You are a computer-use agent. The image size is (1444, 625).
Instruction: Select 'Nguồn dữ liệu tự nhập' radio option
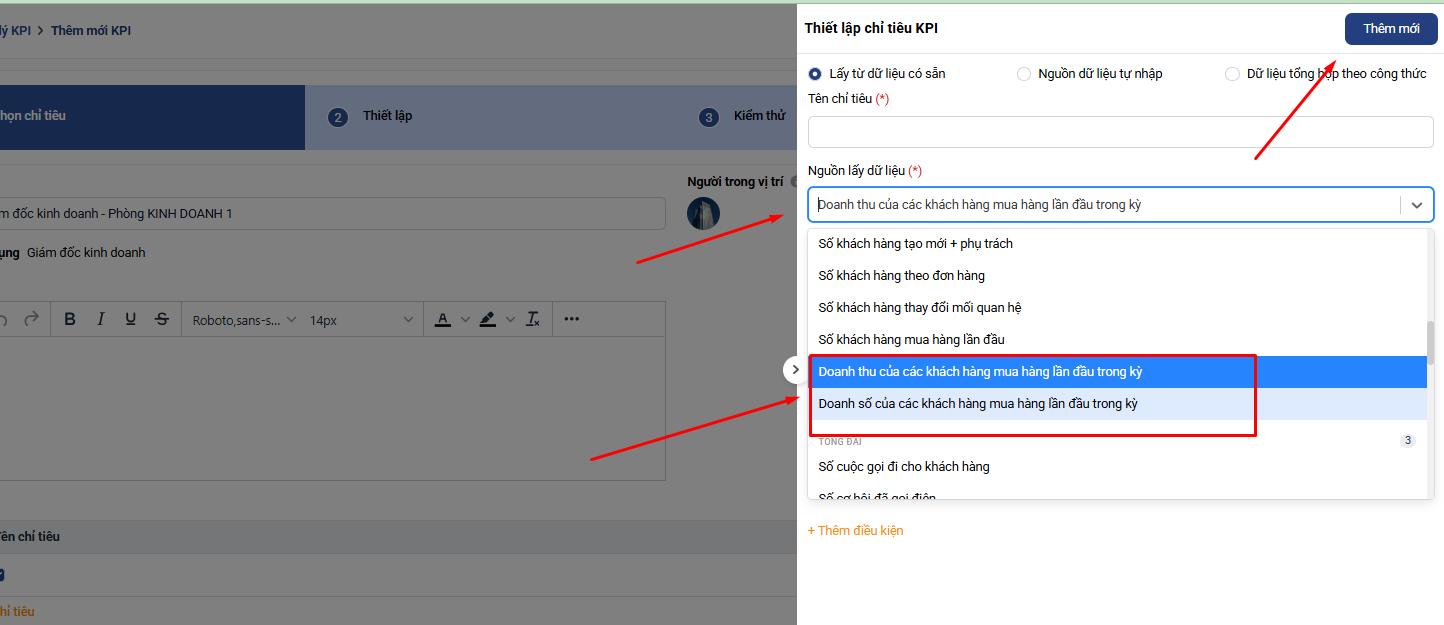point(1024,74)
